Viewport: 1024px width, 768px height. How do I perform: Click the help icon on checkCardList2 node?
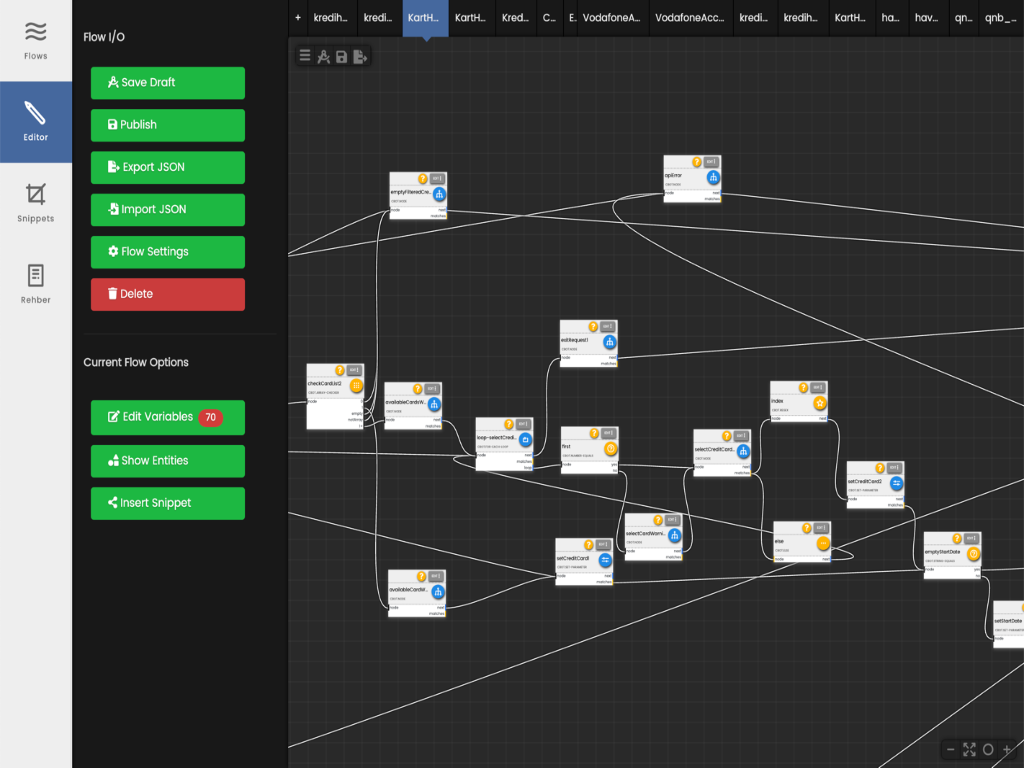tap(340, 370)
